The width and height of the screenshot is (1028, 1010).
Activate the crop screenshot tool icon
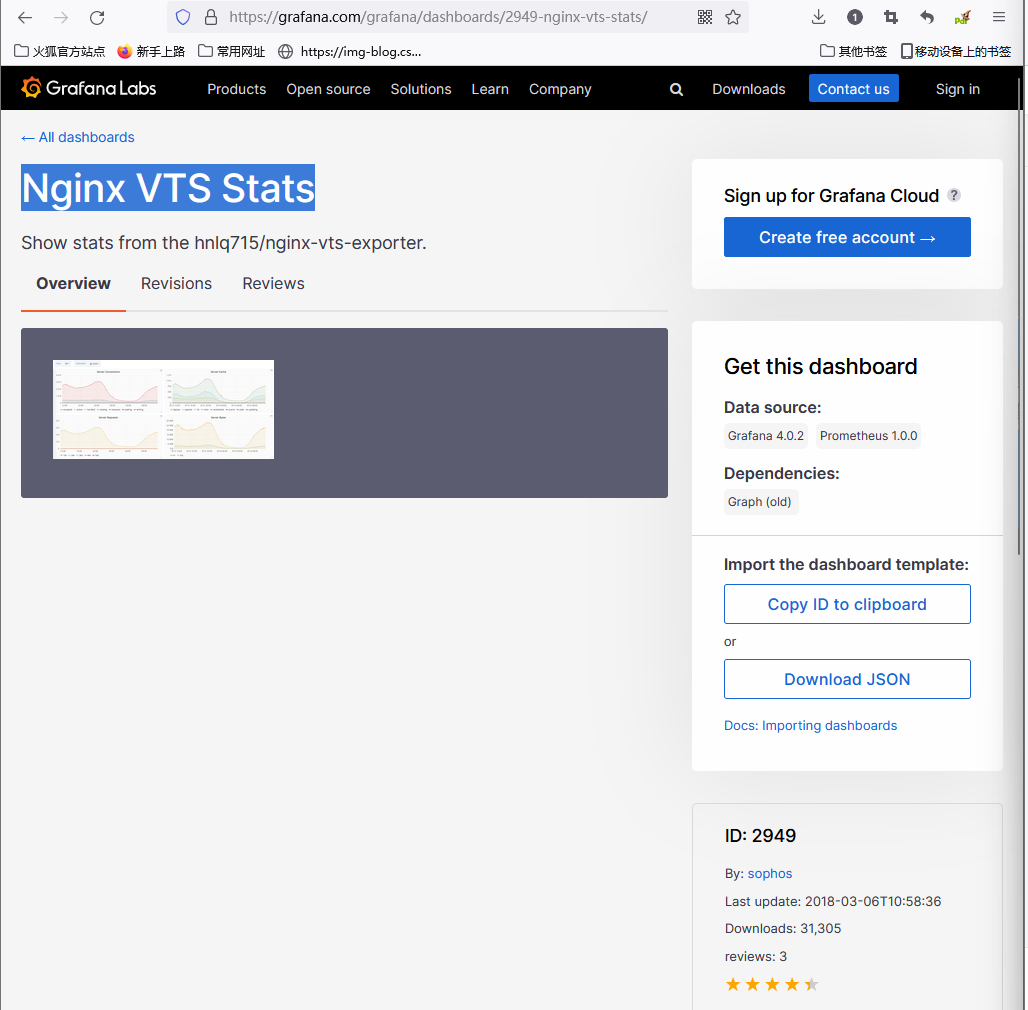890,17
